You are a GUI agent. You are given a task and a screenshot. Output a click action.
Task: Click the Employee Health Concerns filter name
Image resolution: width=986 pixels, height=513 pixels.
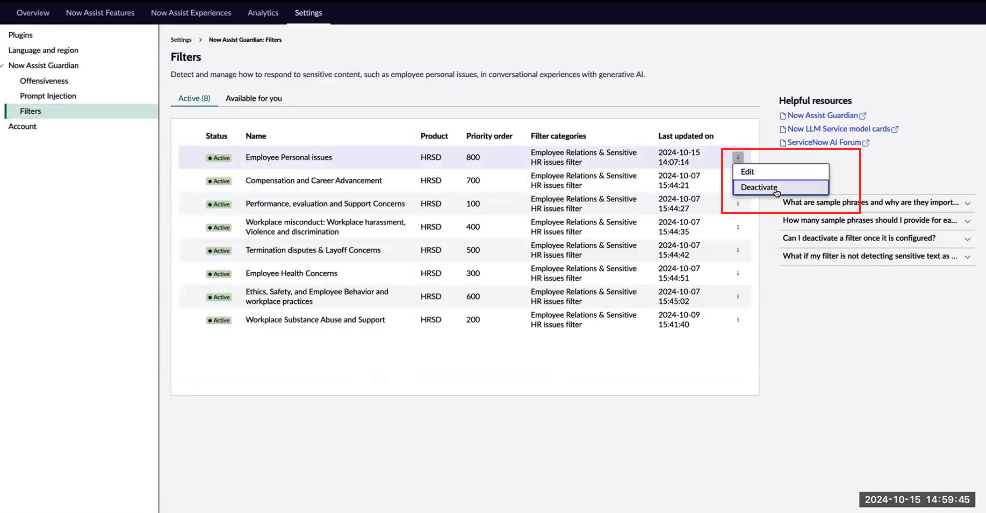[291, 273]
